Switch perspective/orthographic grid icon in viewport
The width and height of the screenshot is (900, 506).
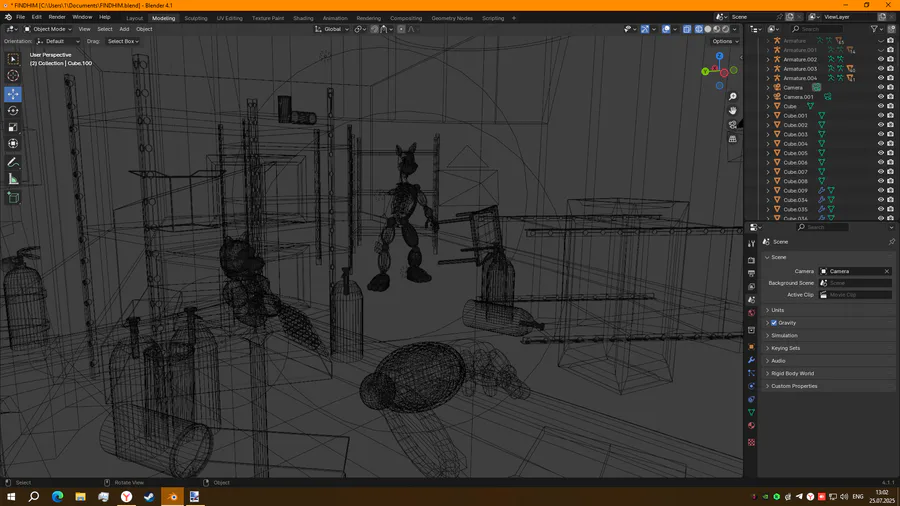(732, 139)
